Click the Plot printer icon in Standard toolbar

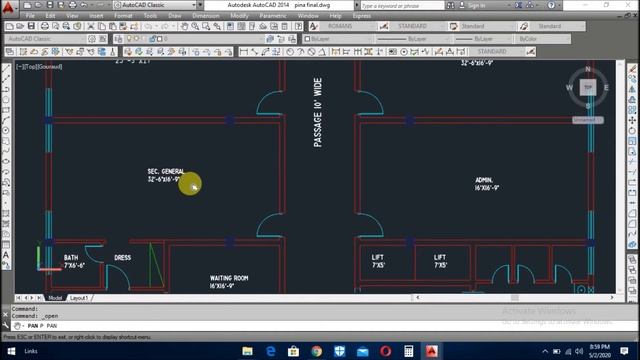point(44,26)
